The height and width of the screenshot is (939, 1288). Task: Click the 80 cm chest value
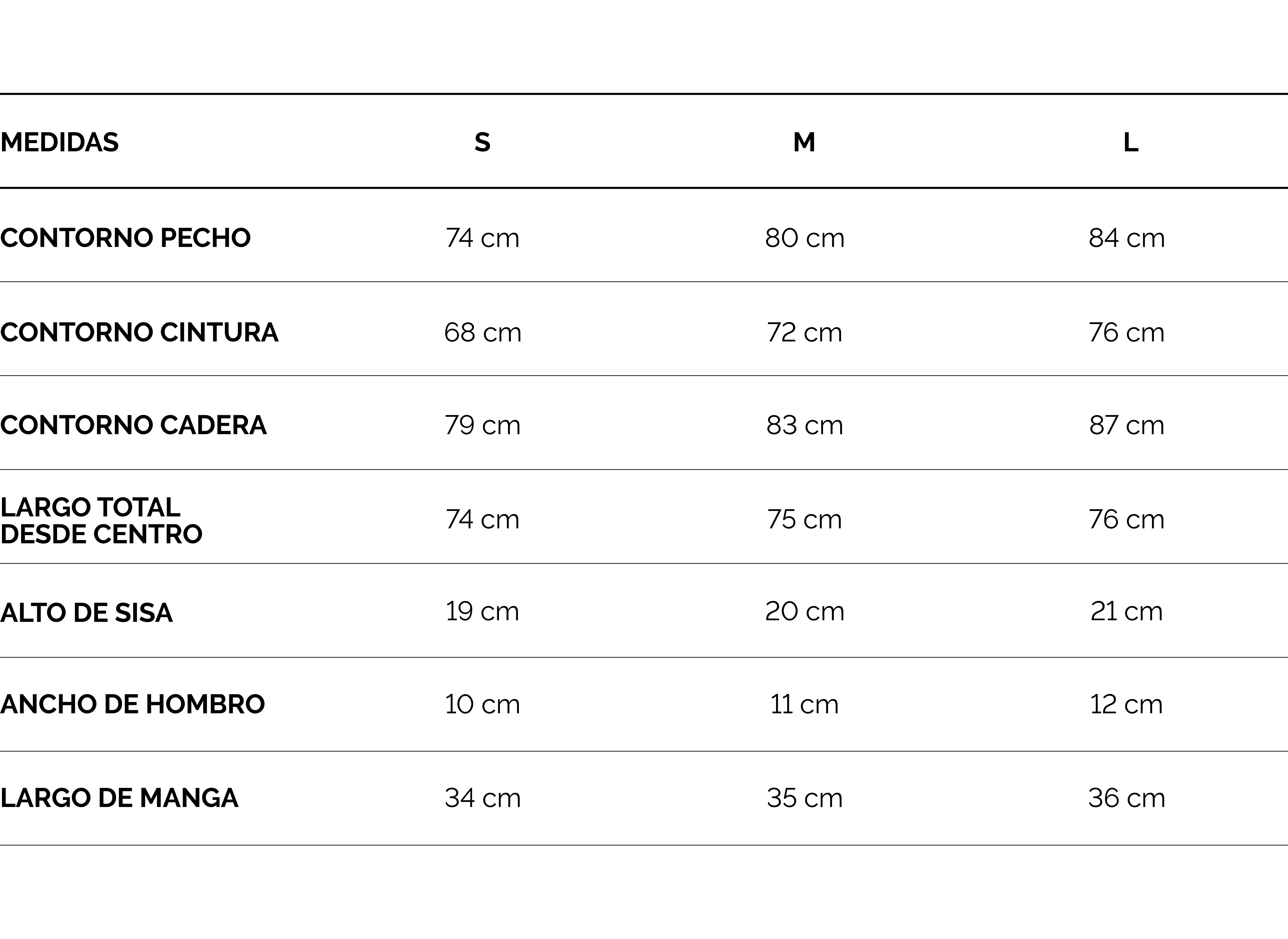pyautogui.click(x=804, y=238)
